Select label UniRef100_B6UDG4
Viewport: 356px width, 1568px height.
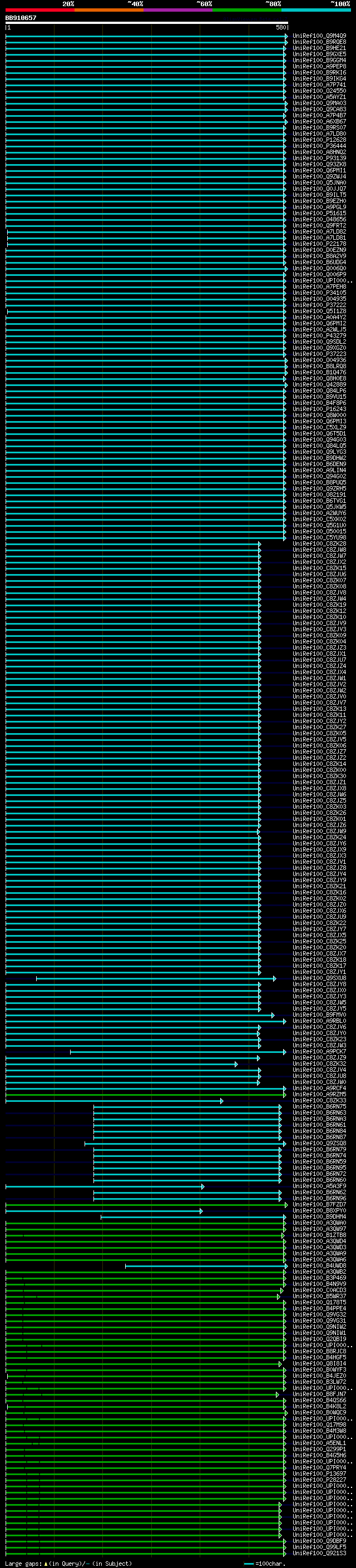pyautogui.click(x=319, y=263)
